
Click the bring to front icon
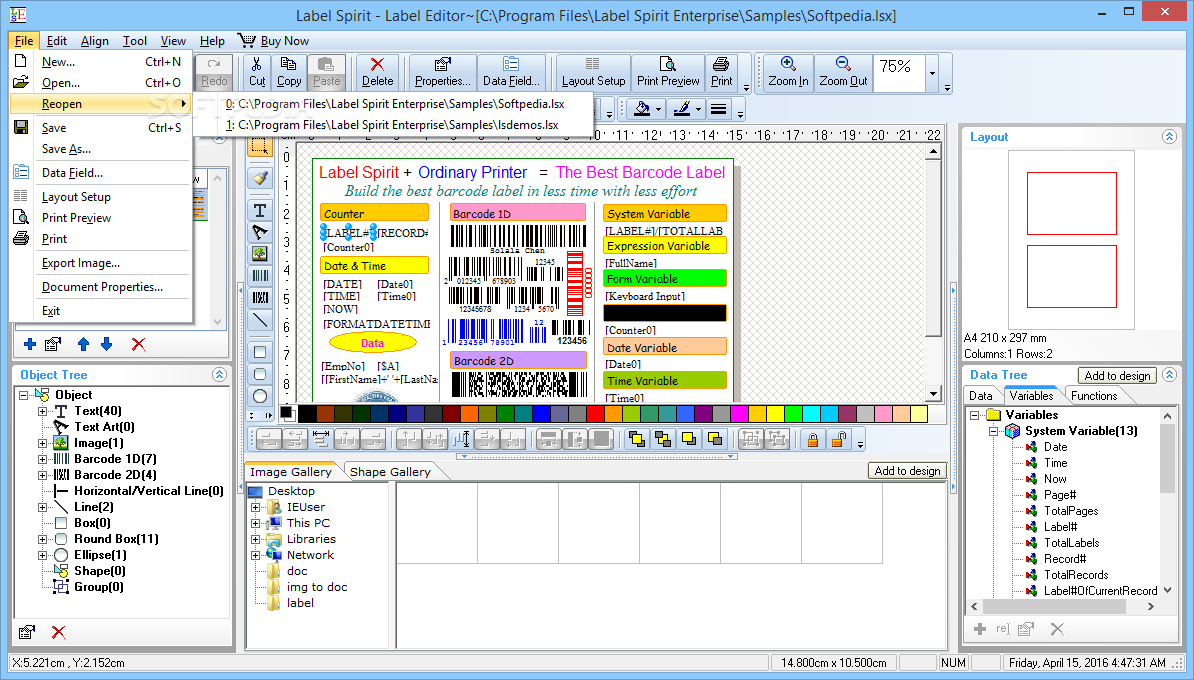coord(637,439)
